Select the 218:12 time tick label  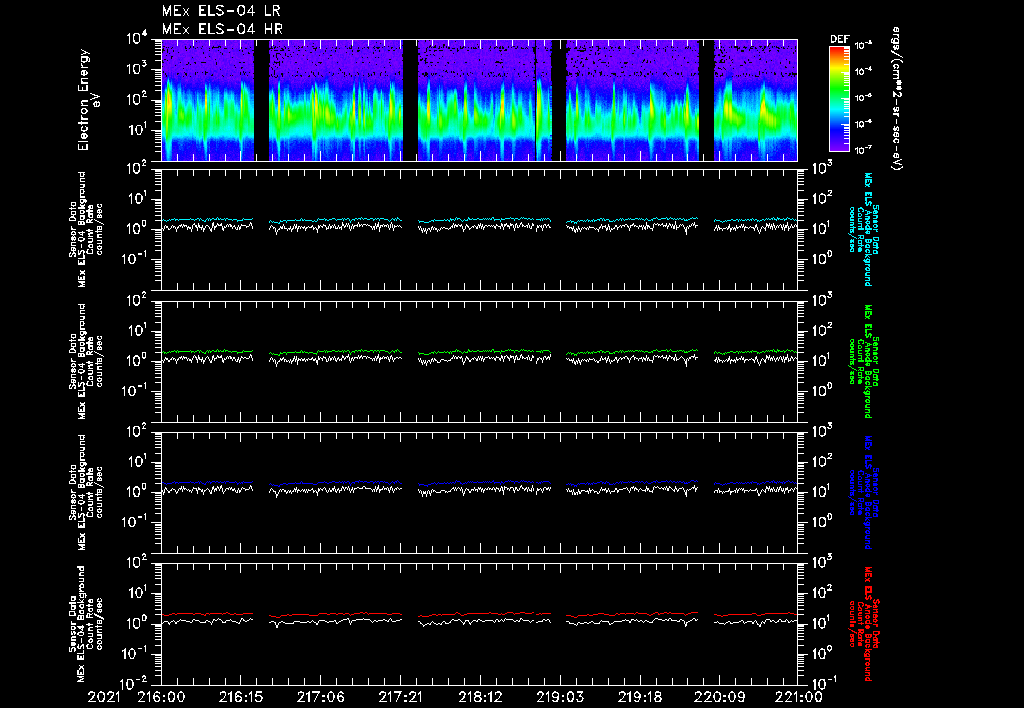(480, 696)
